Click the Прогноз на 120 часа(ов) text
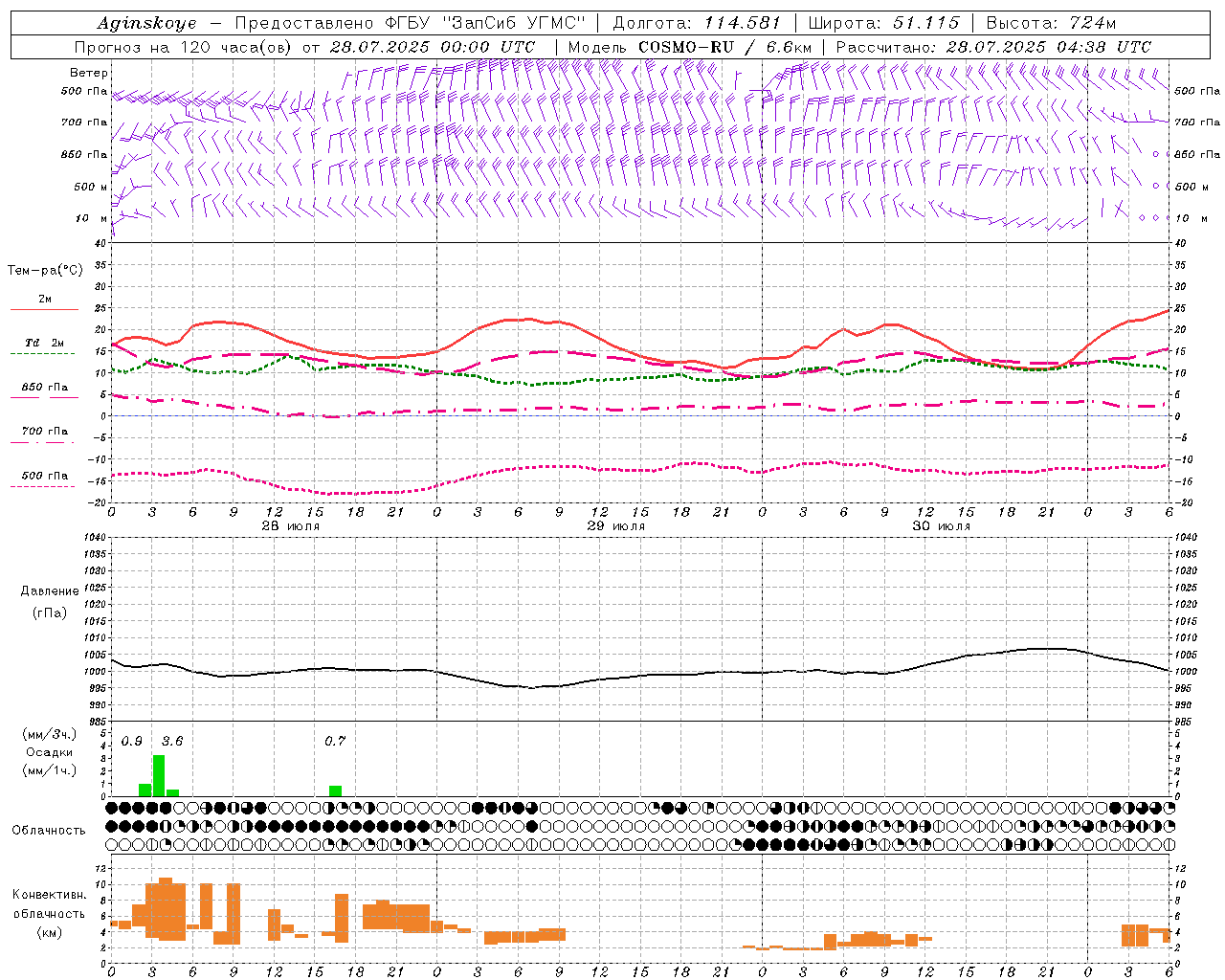The height and width of the screenshot is (980, 1225). [185, 47]
